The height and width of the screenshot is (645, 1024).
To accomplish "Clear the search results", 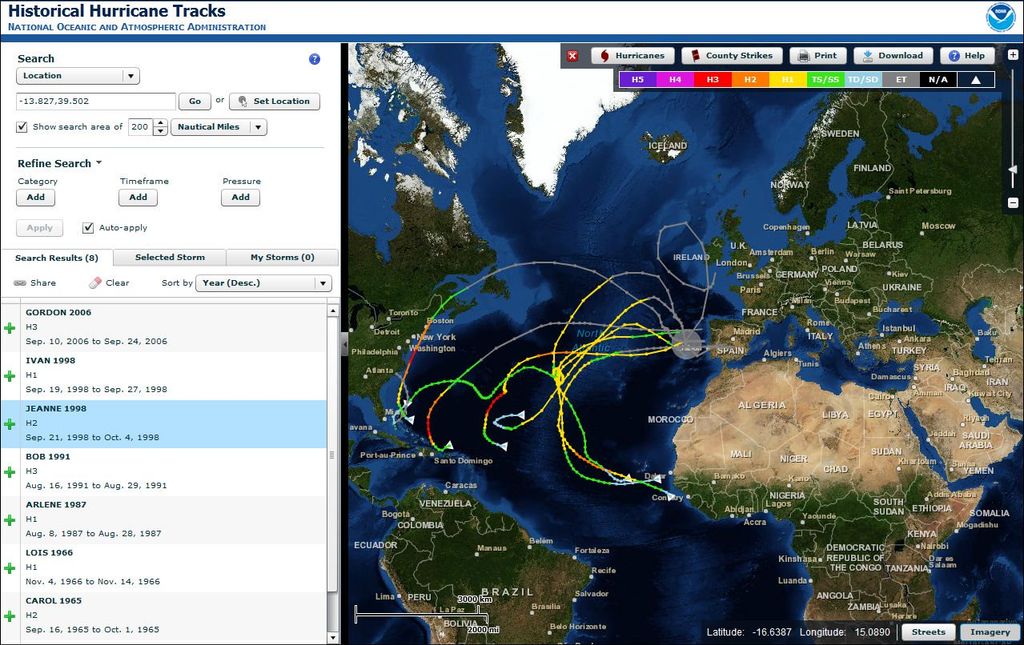I will 109,283.
